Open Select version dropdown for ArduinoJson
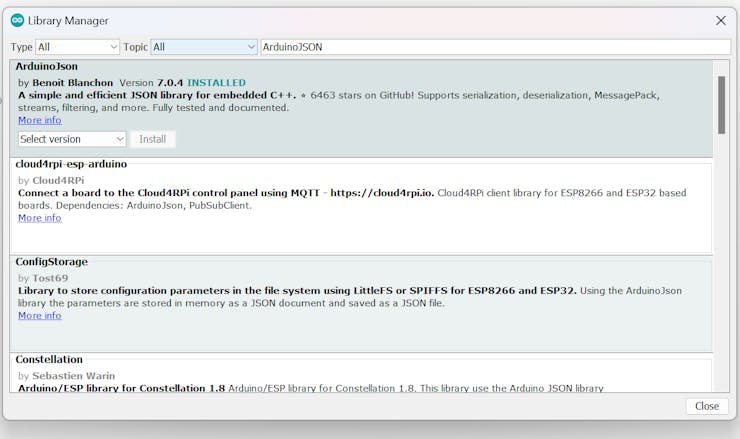Image resolution: width=740 pixels, height=439 pixels. click(72, 139)
